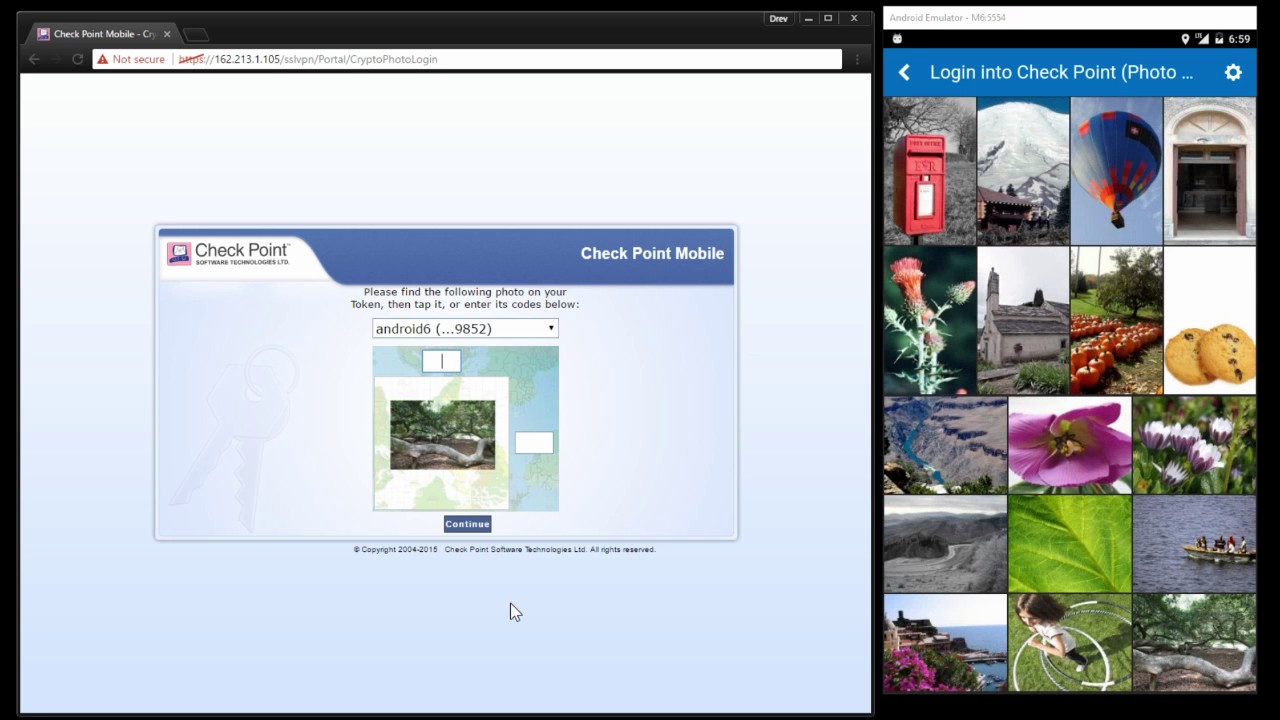Screen dimensions: 1280x720
Task: Tap the red postbox photo
Action: point(929,171)
